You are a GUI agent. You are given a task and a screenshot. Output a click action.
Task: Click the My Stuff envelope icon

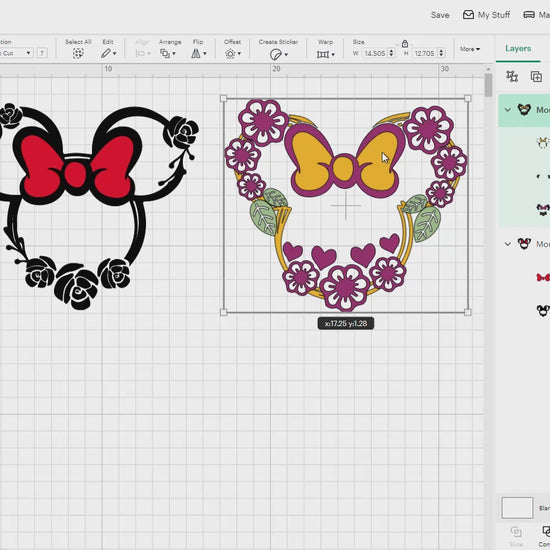click(x=468, y=15)
